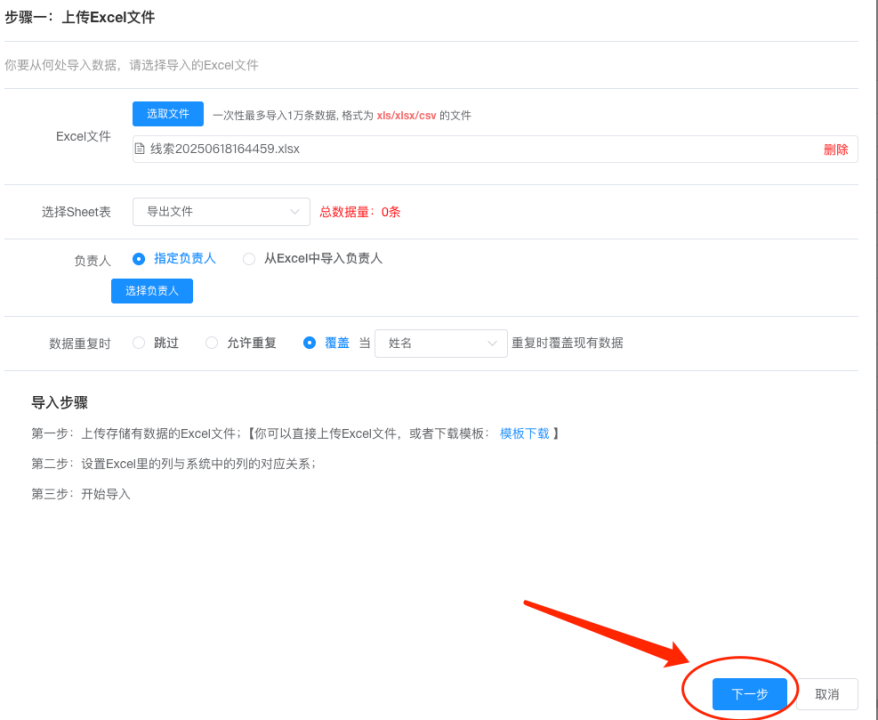Click the document icon beside the xlsx file

point(140,149)
